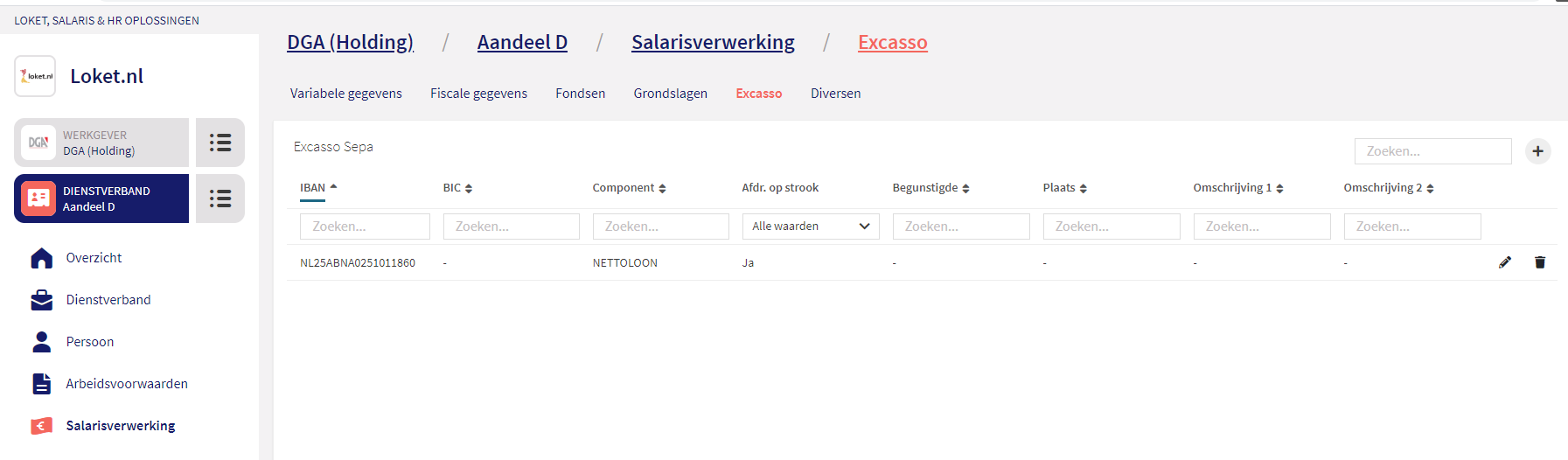
Task: Open the Dienstverband list menu icon
Action: (x=220, y=199)
